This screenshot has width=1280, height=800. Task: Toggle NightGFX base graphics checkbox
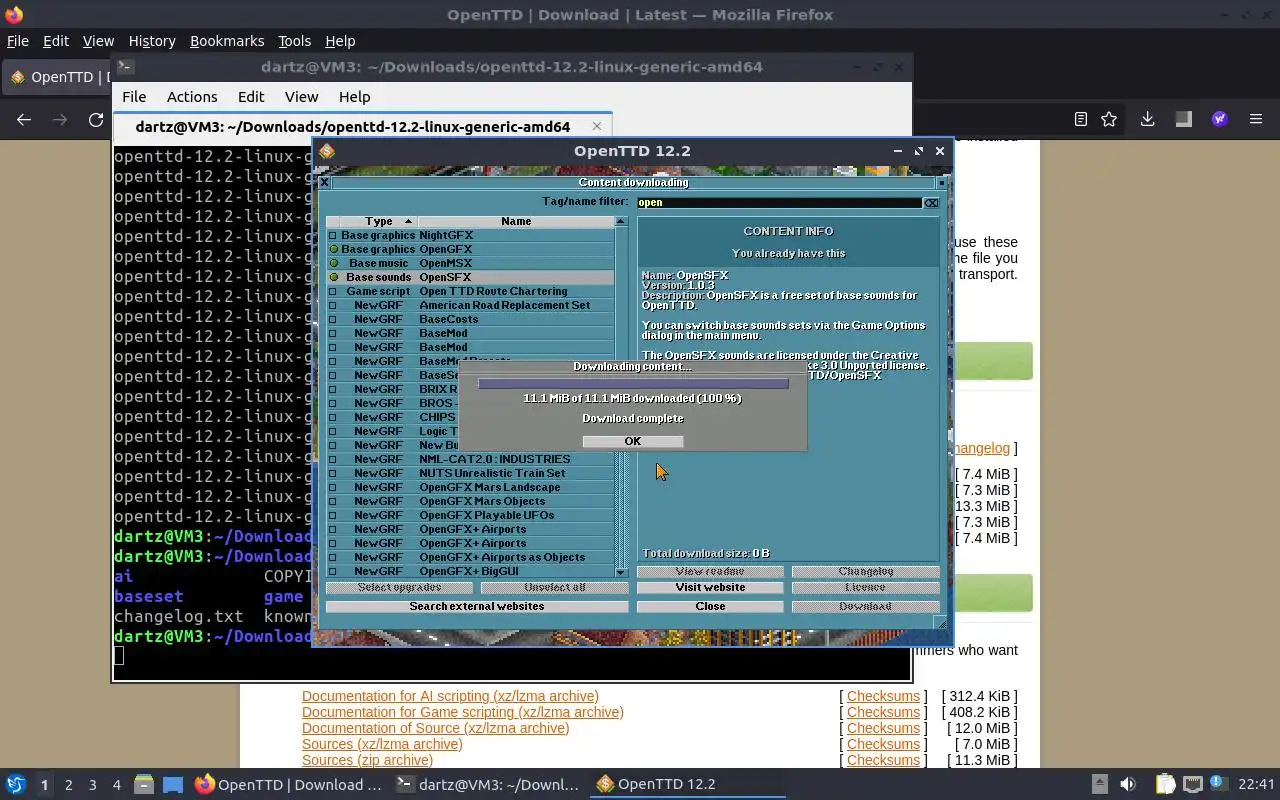click(333, 235)
